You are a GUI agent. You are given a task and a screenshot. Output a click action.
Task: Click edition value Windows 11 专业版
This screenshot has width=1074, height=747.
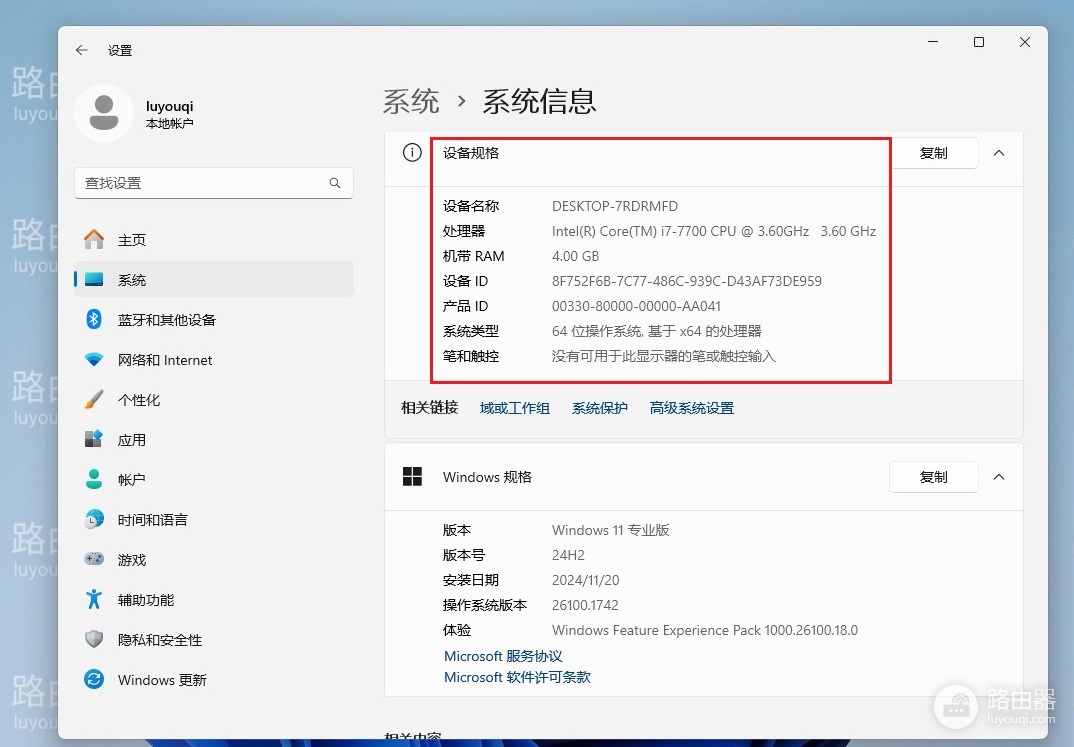pyautogui.click(x=610, y=530)
